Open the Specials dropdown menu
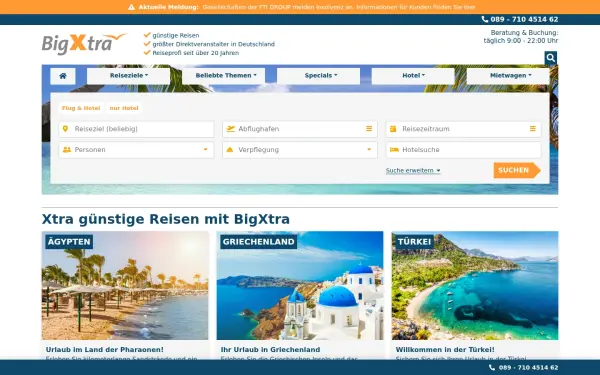 [x=318, y=76]
